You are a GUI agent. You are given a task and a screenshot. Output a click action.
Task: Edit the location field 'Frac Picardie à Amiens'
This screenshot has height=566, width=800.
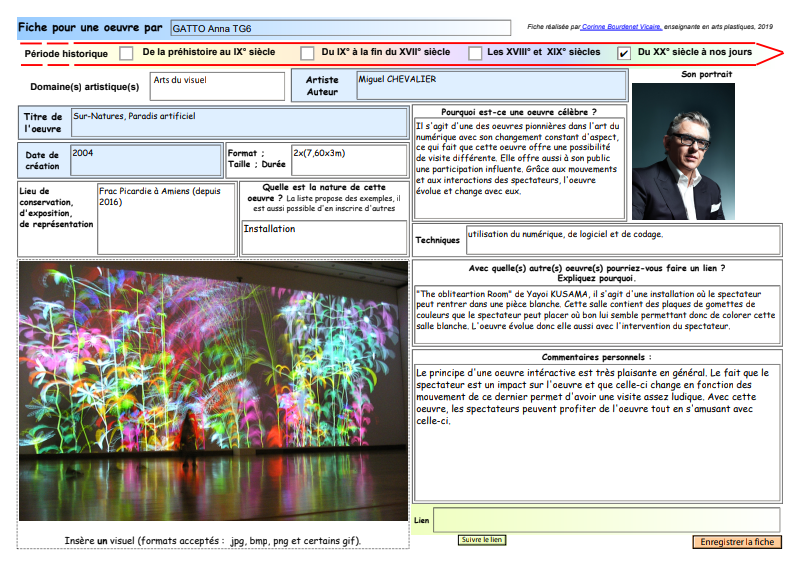tap(166, 218)
